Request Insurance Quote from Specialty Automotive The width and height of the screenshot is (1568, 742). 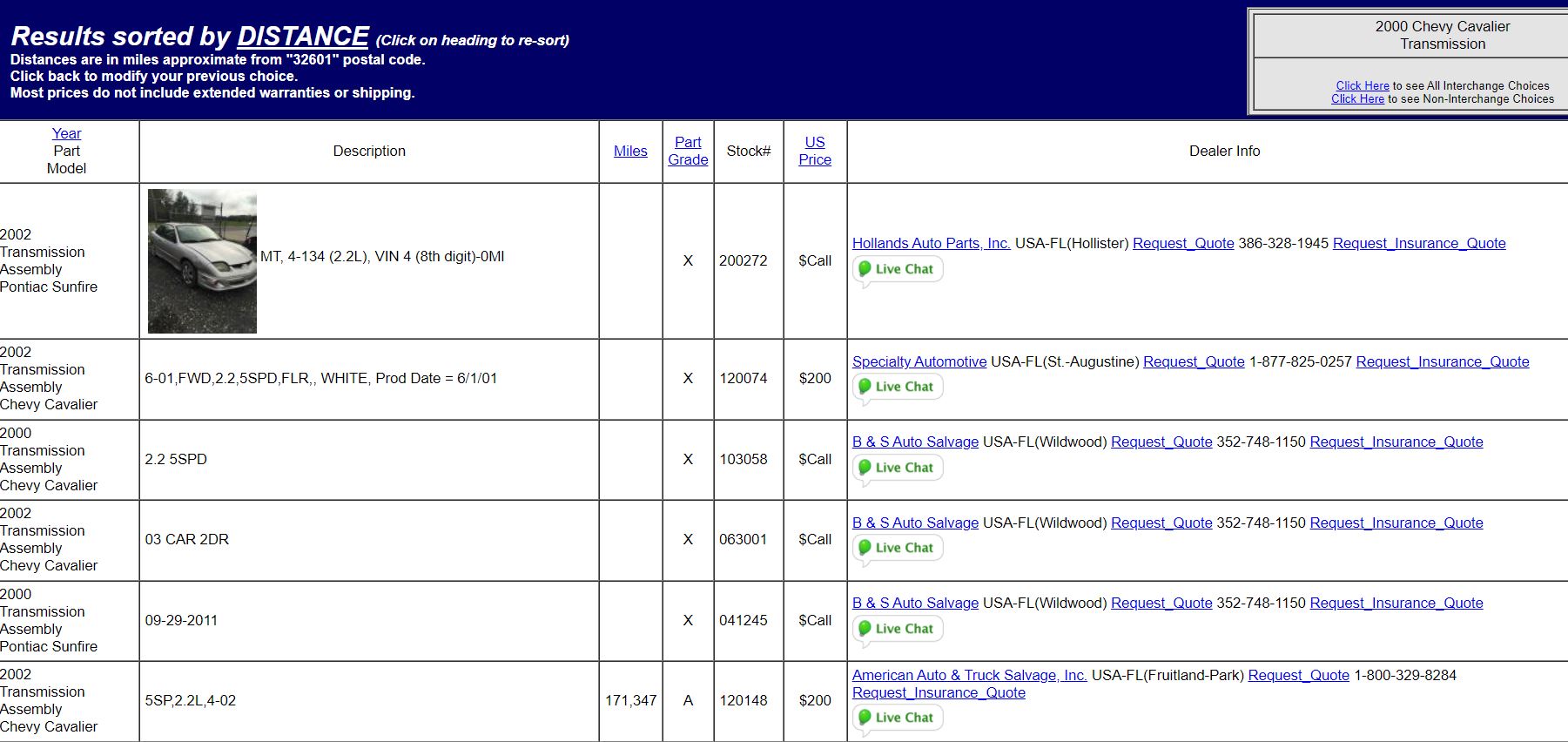[1443, 361]
